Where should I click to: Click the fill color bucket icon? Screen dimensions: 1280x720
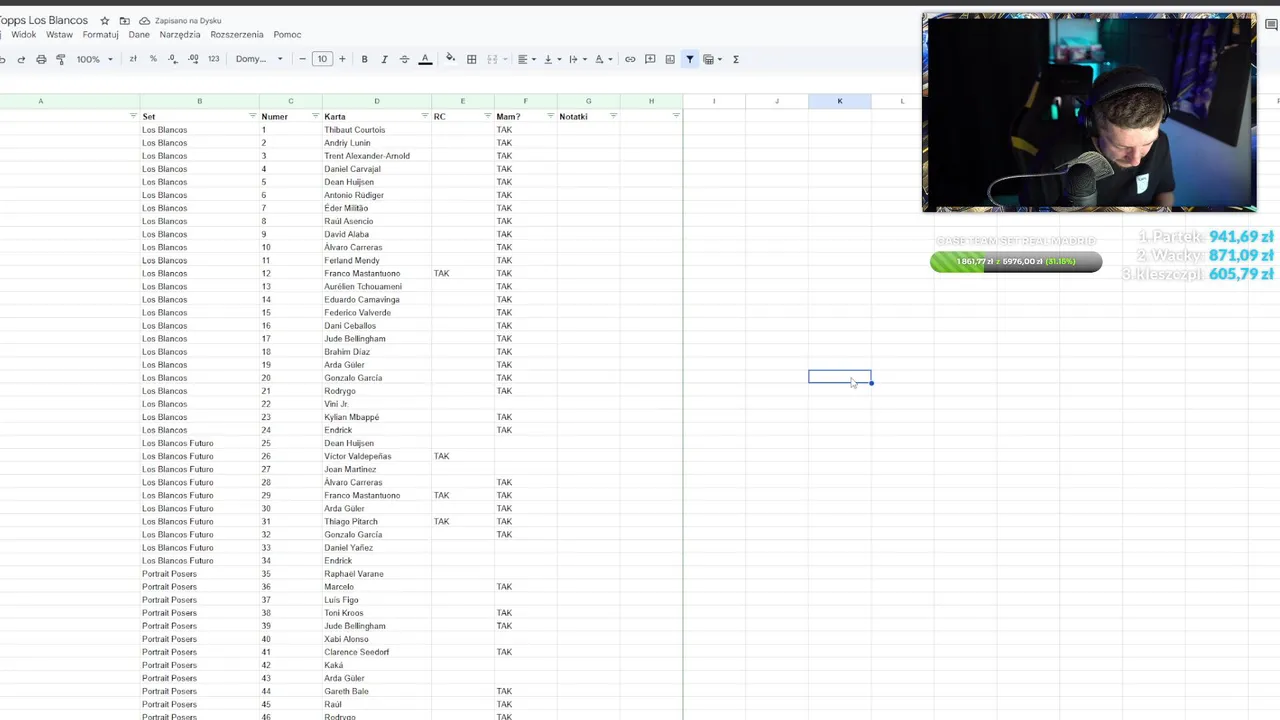450,59
